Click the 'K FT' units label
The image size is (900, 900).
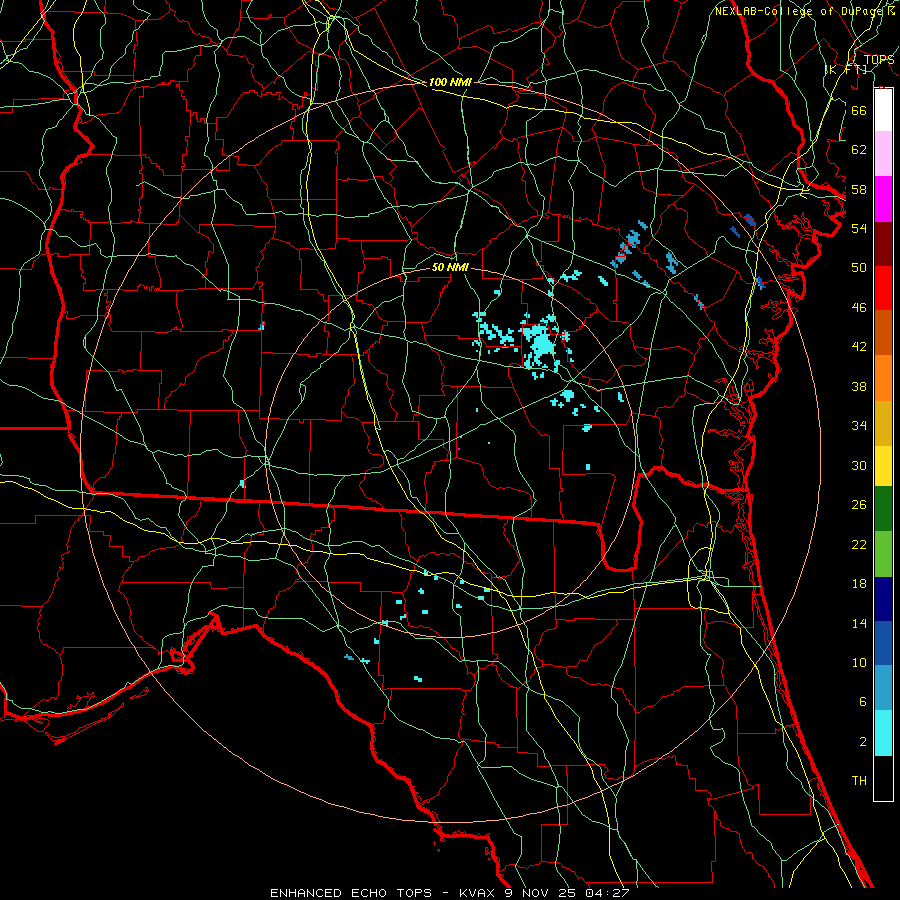pyautogui.click(x=845, y=69)
